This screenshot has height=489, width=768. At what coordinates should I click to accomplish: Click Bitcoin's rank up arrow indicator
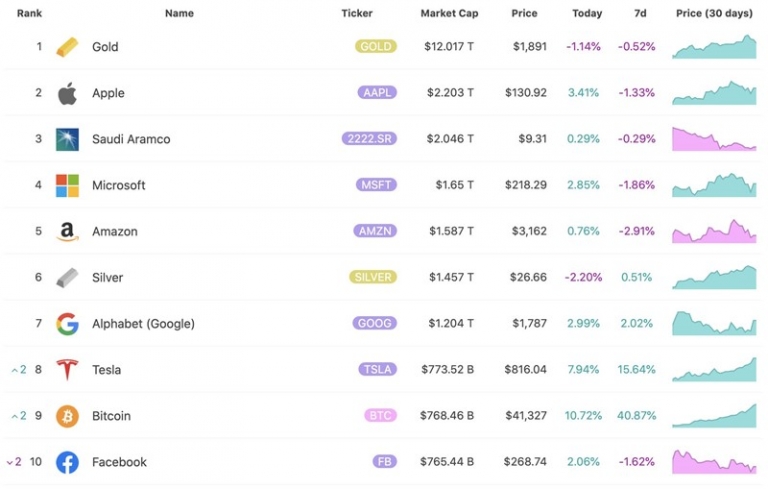tap(19, 416)
